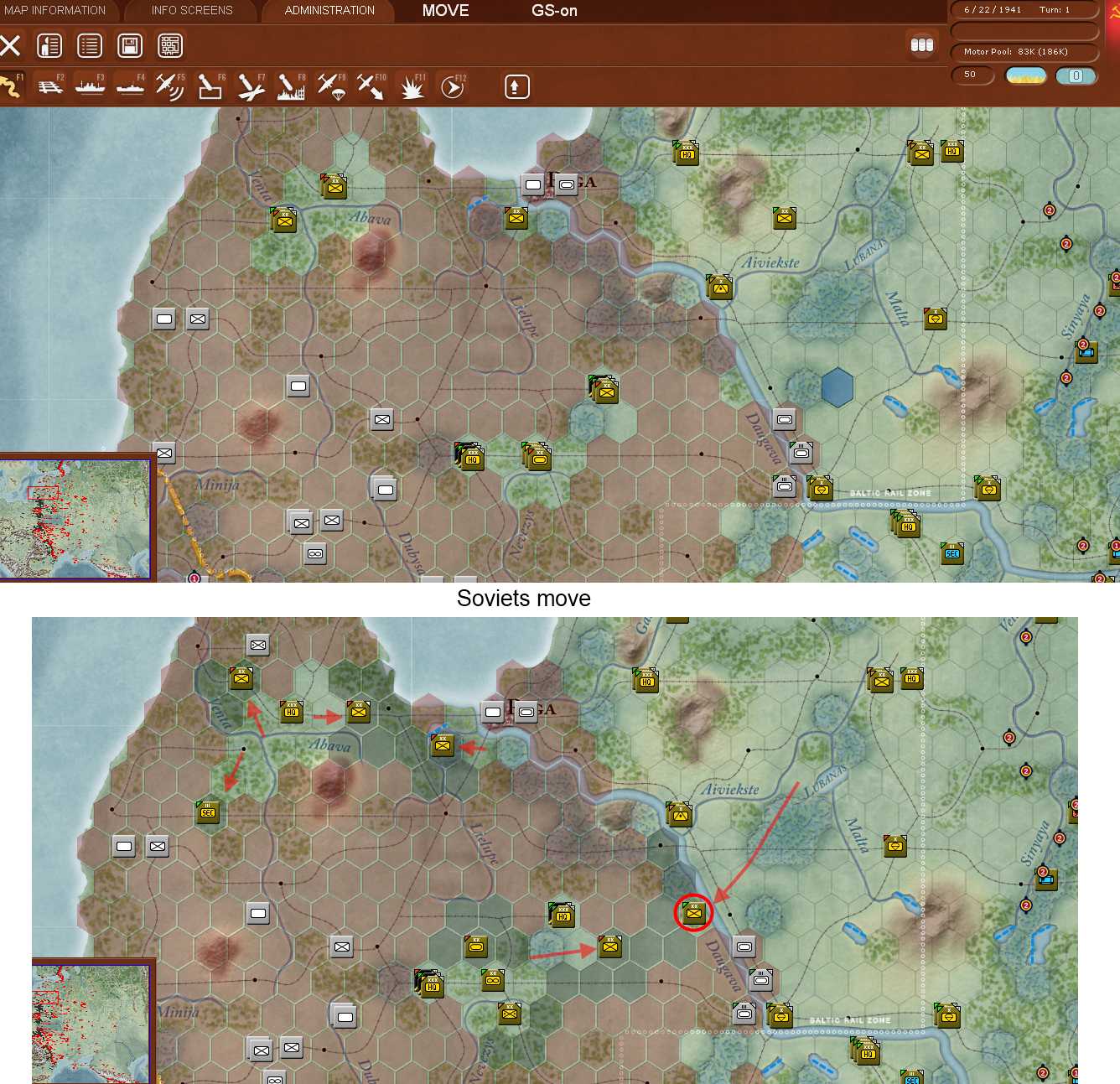Click the Aiviekste river label on upper map

coord(770,262)
